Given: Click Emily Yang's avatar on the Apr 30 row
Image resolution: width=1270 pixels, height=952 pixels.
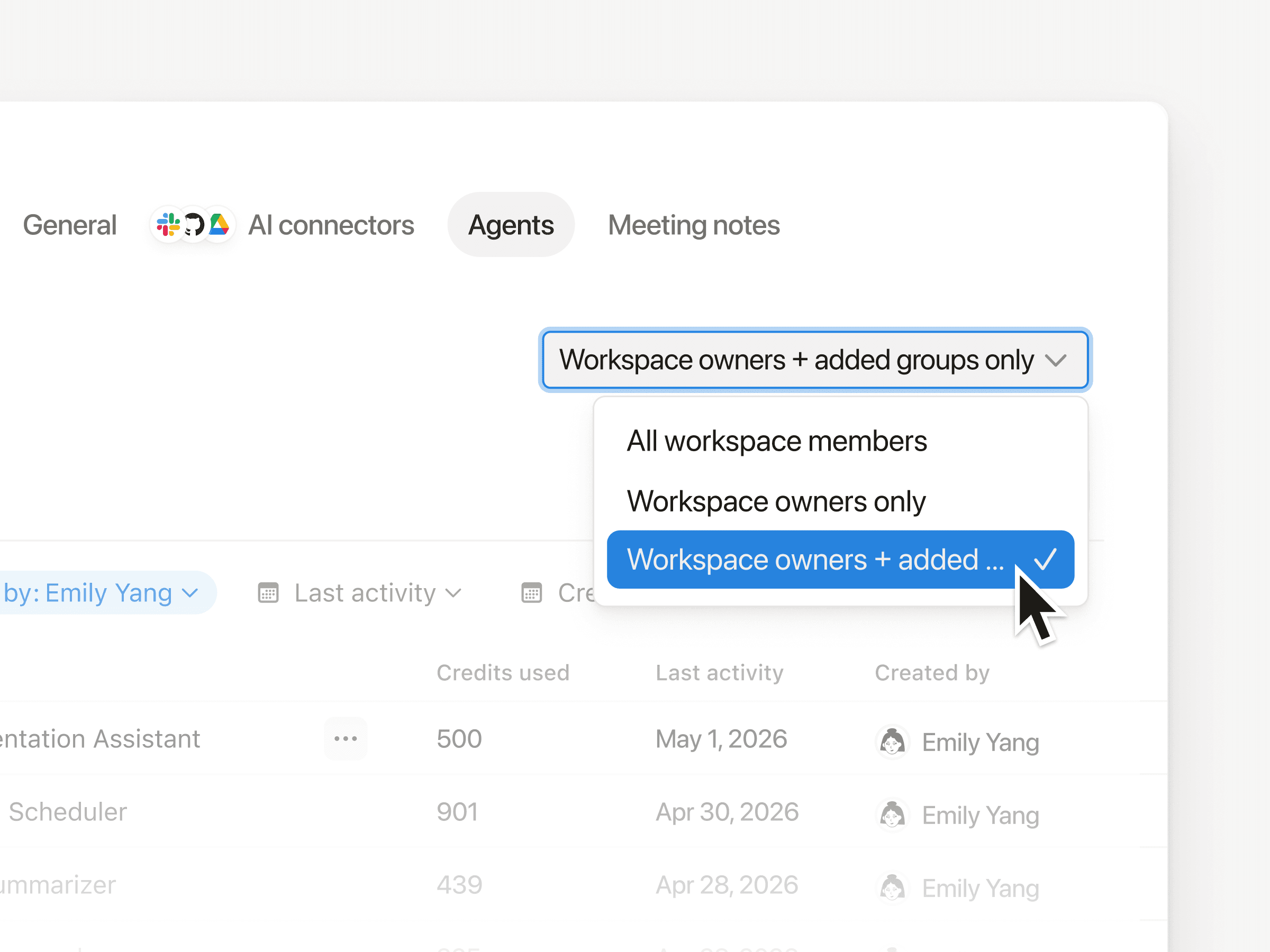Looking at the screenshot, I should point(892,814).
